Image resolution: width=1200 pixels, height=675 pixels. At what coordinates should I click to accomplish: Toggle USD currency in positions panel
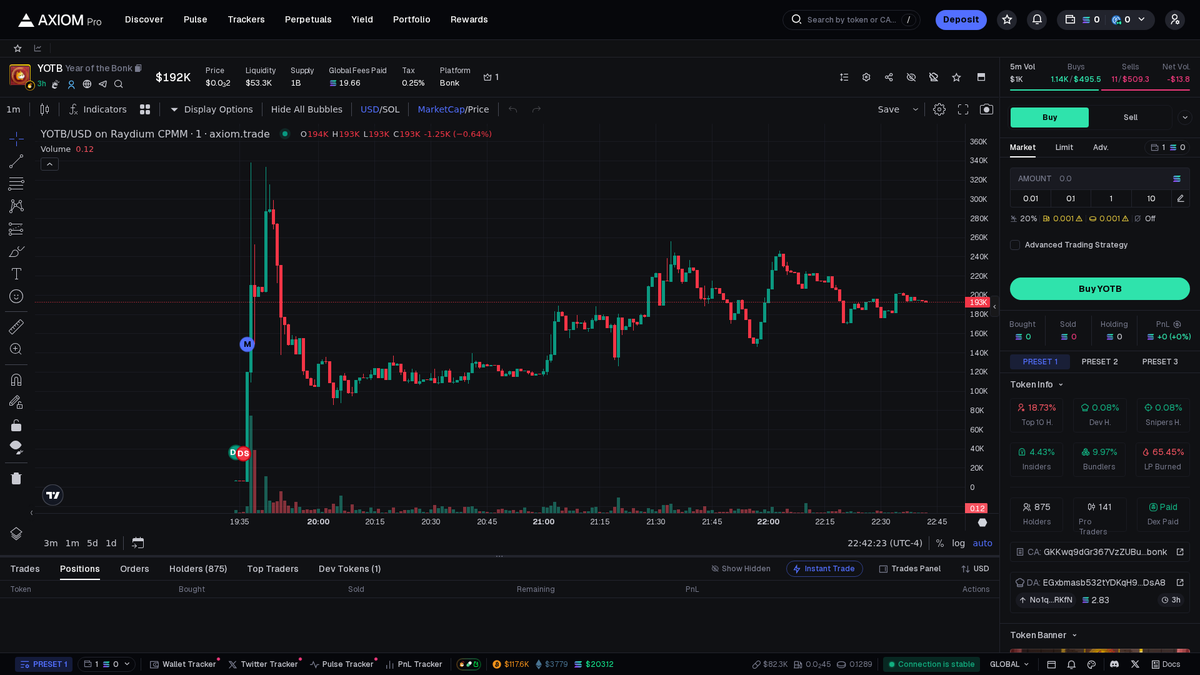975,568
